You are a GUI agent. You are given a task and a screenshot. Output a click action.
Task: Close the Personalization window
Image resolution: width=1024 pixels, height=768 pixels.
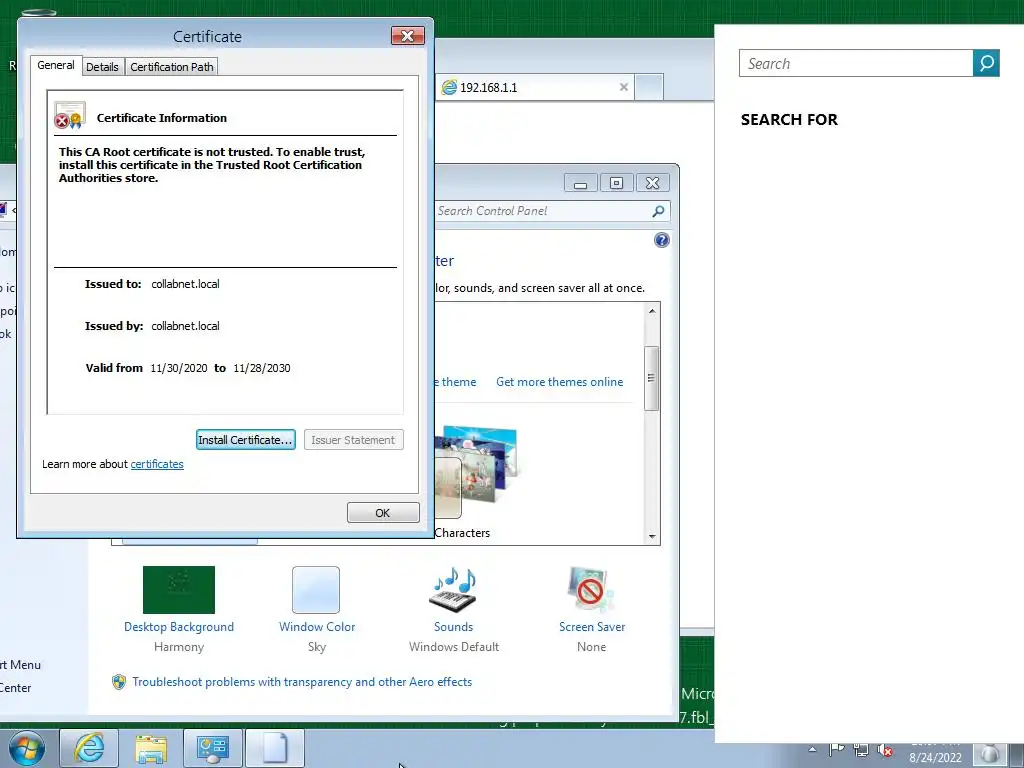coord(652,183)
